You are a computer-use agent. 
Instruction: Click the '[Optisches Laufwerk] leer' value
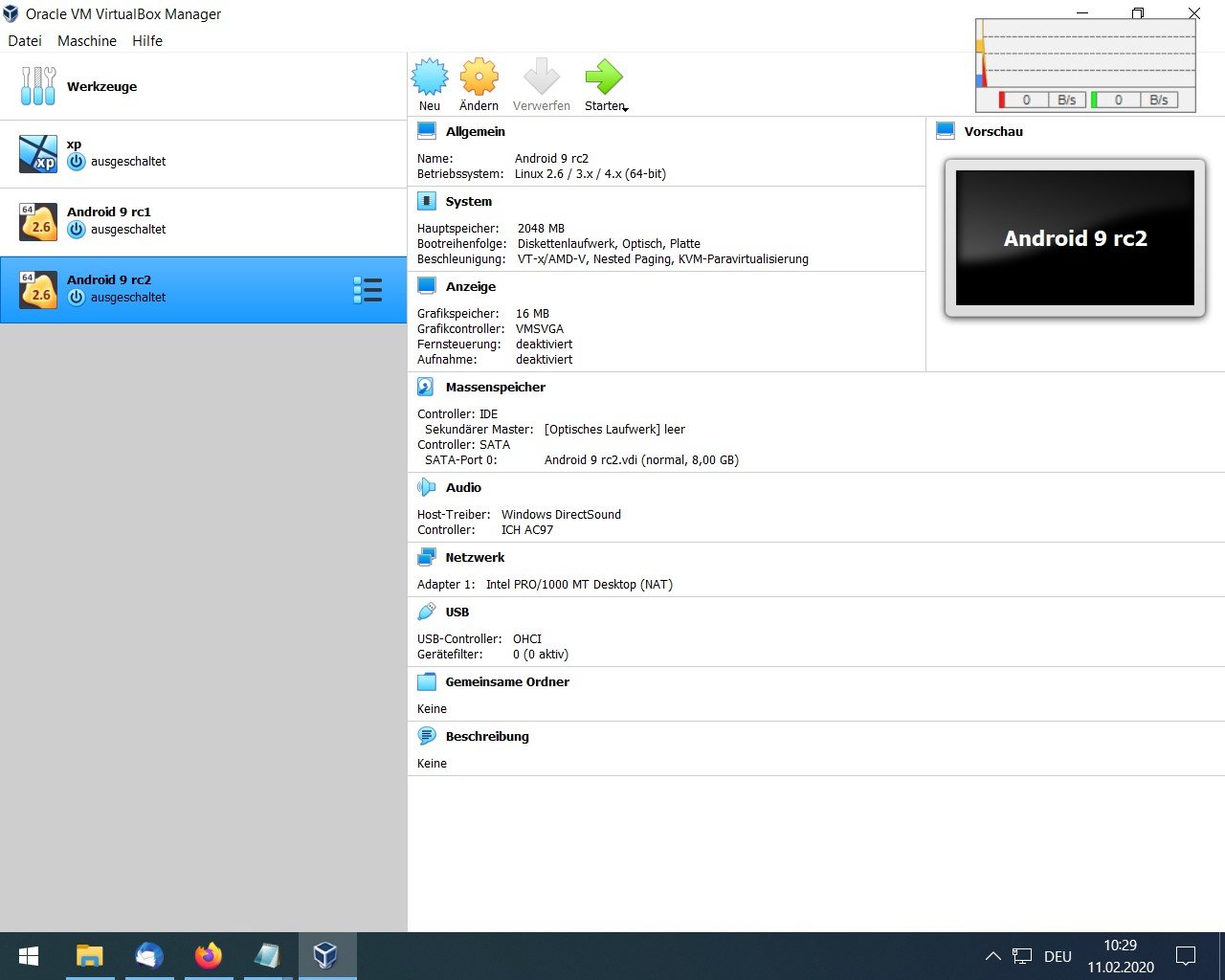pos(614,429)
